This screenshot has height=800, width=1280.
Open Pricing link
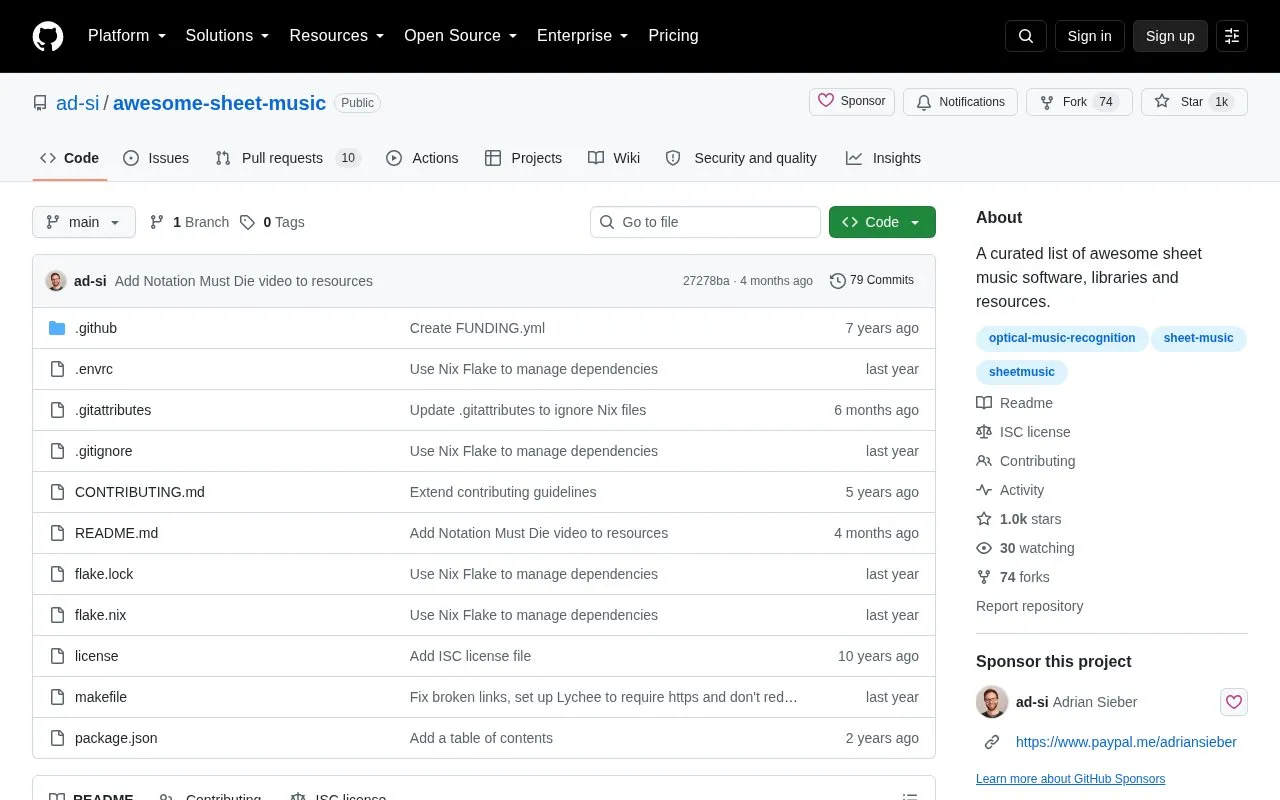tap(673, 36)
